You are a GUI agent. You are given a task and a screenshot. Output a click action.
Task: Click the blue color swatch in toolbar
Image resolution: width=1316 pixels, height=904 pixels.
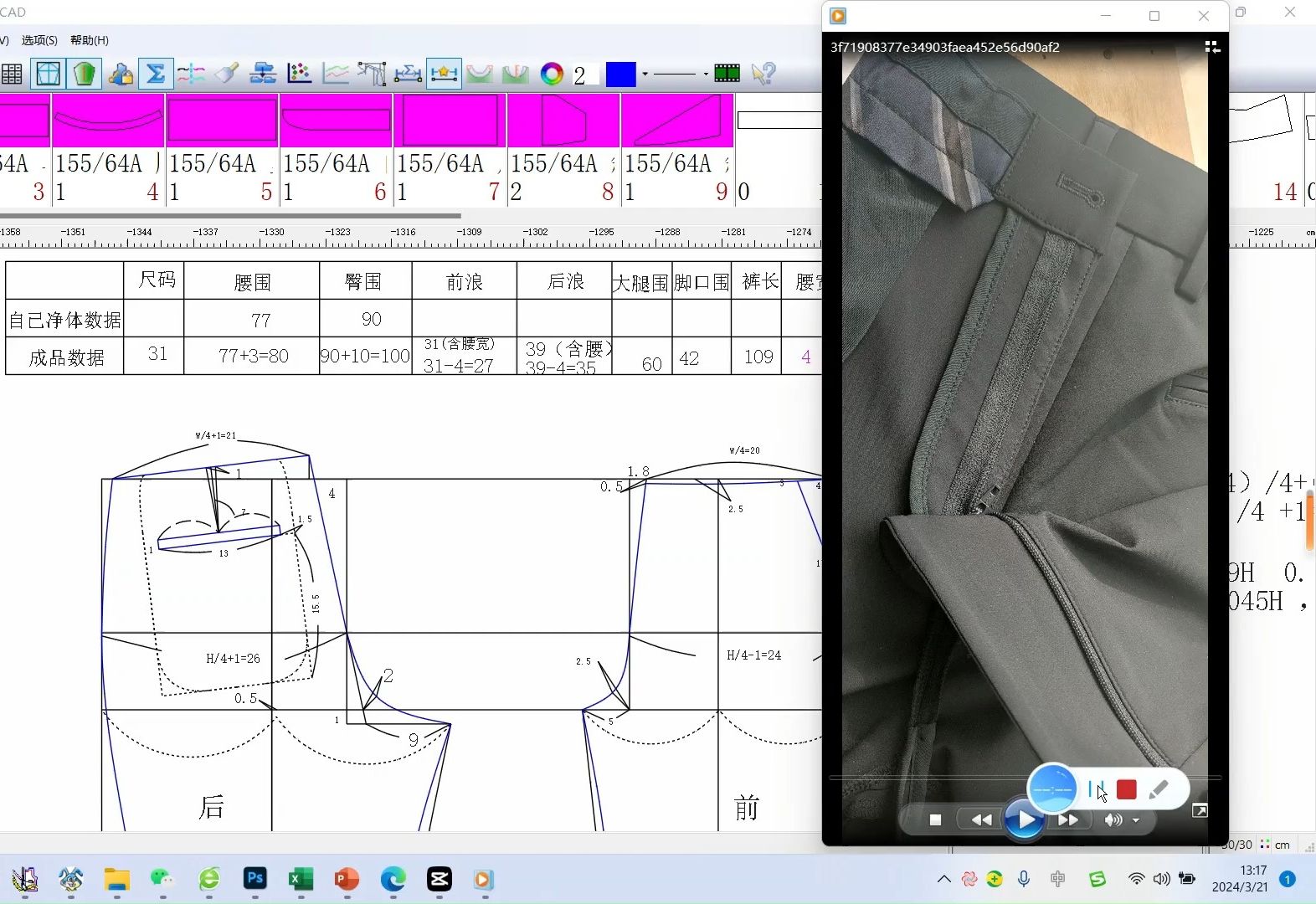(620, 74)
